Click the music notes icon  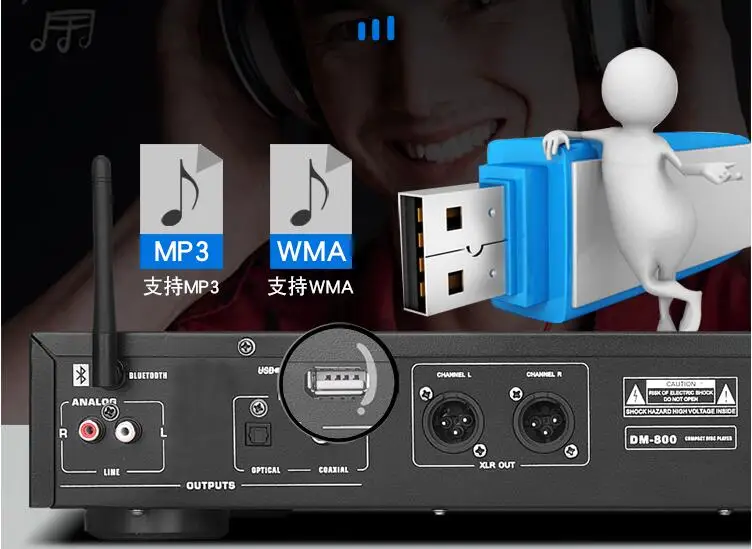[x=62, y=31]
